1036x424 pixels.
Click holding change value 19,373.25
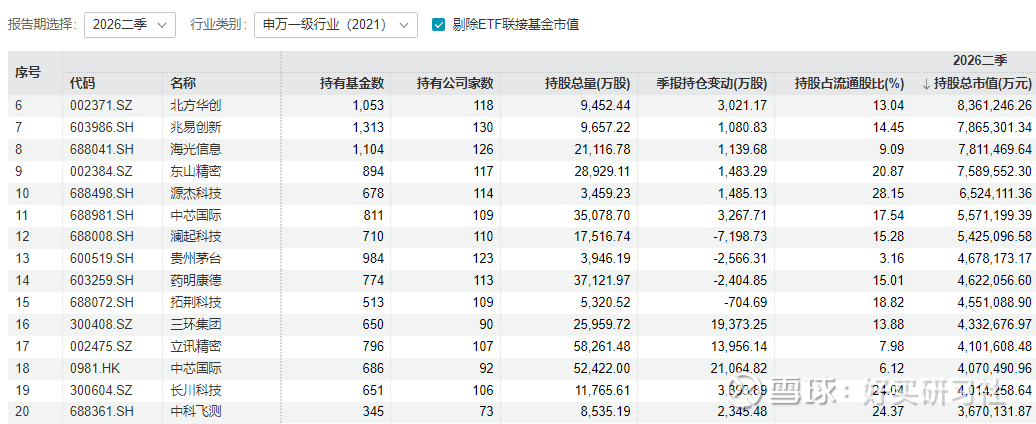click(739, 324)
